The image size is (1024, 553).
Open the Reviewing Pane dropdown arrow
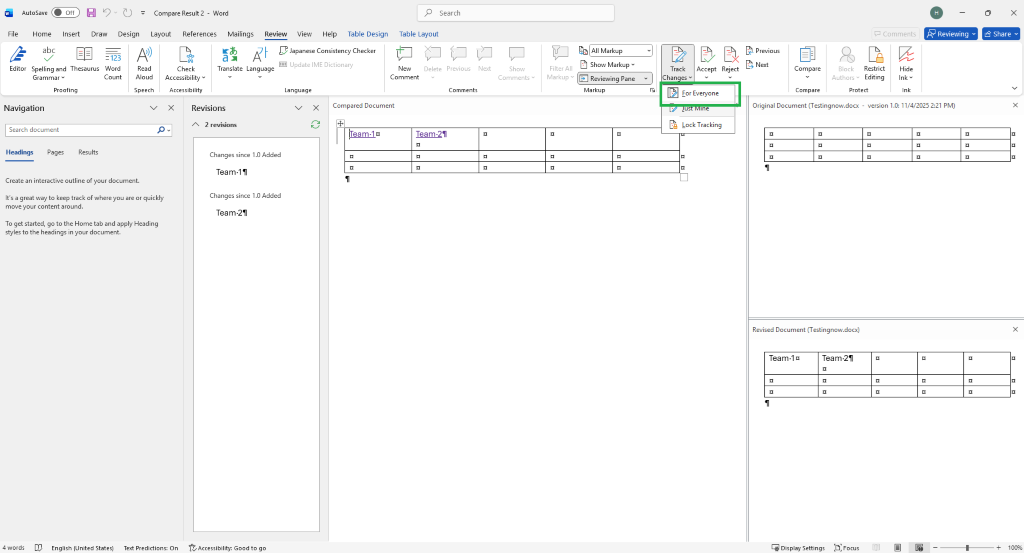pos(646,78)
